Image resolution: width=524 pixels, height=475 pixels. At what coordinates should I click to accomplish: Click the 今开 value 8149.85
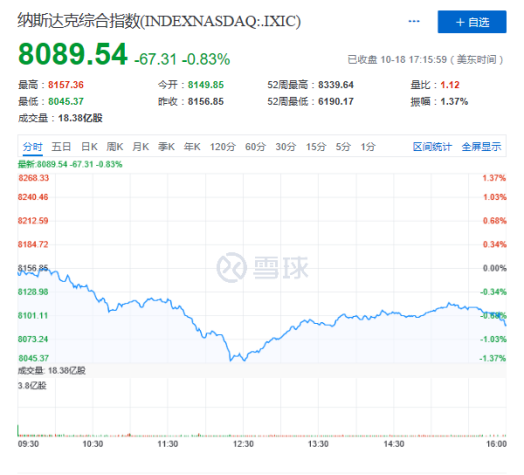[206, 85]
